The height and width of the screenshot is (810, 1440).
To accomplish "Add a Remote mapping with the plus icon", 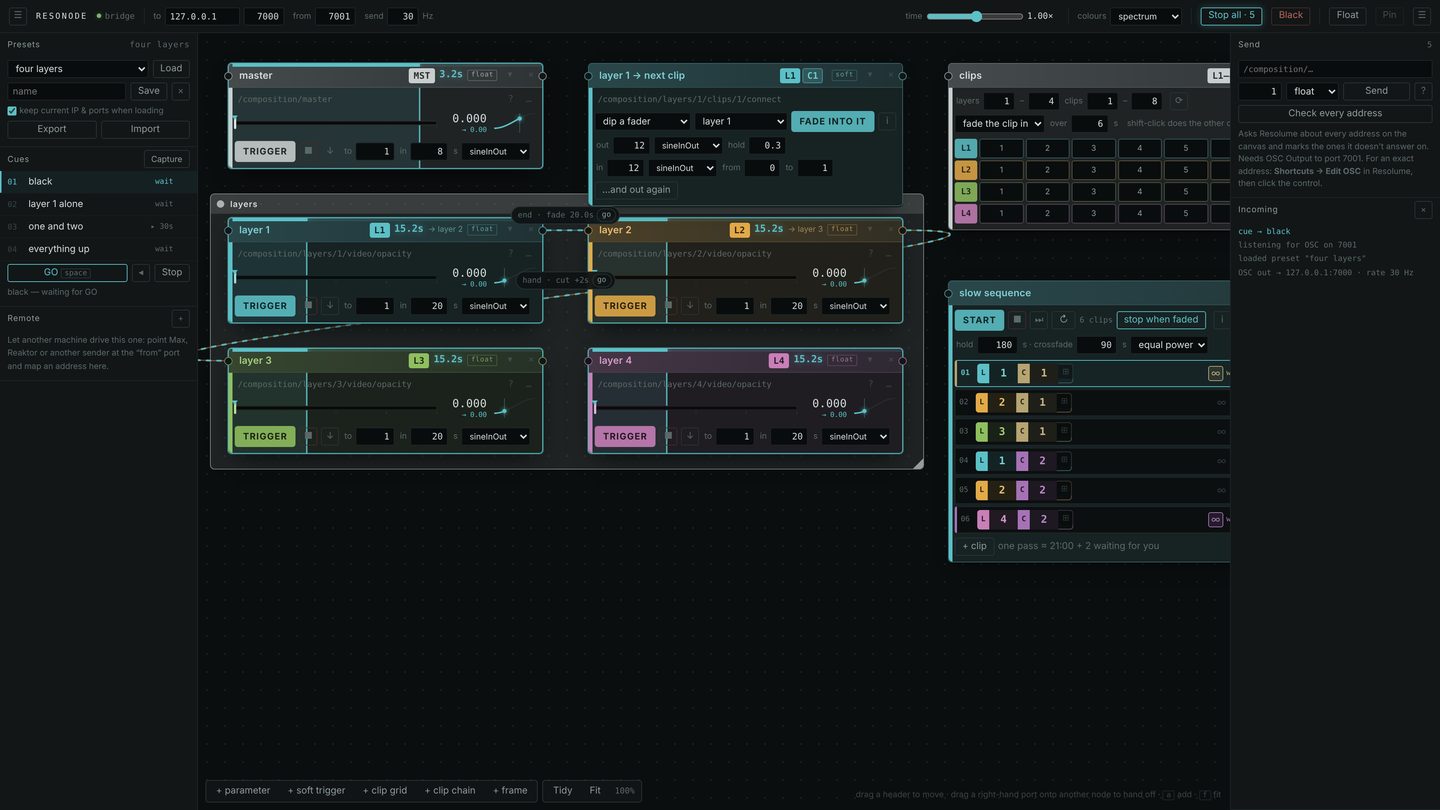I will pyautogui.click(x=181, y=319).
